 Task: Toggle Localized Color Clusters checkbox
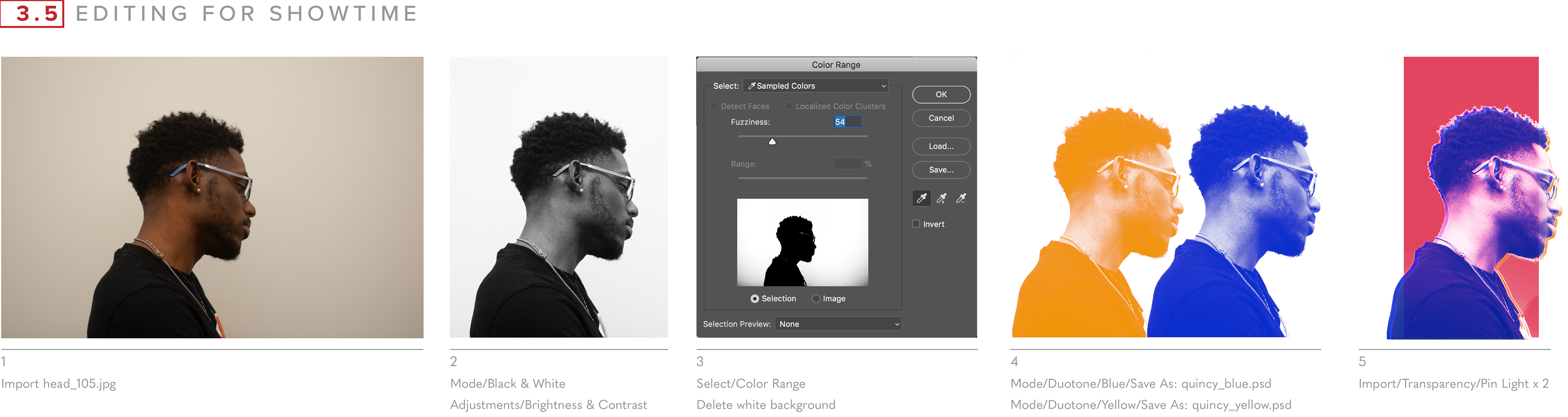pos(788,106)
